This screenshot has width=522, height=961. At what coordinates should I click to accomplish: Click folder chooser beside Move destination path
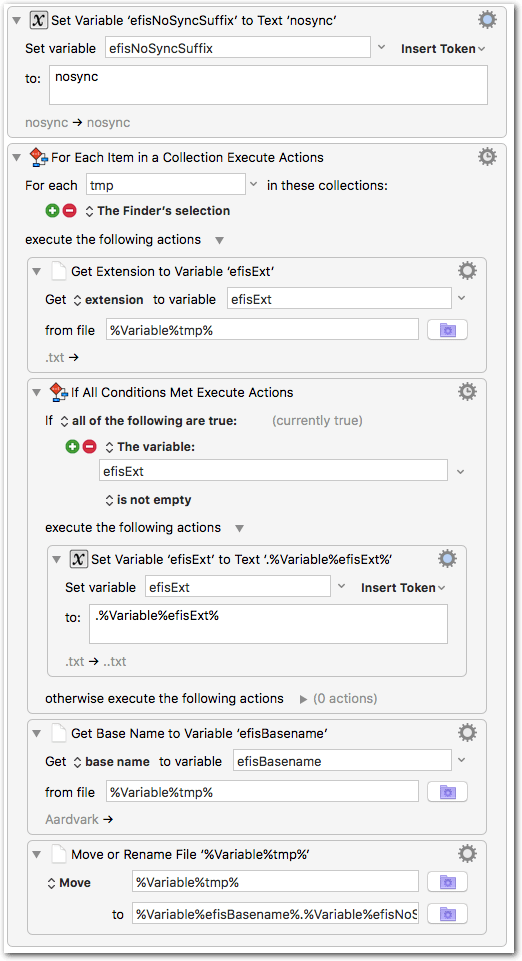click(447, 914)
